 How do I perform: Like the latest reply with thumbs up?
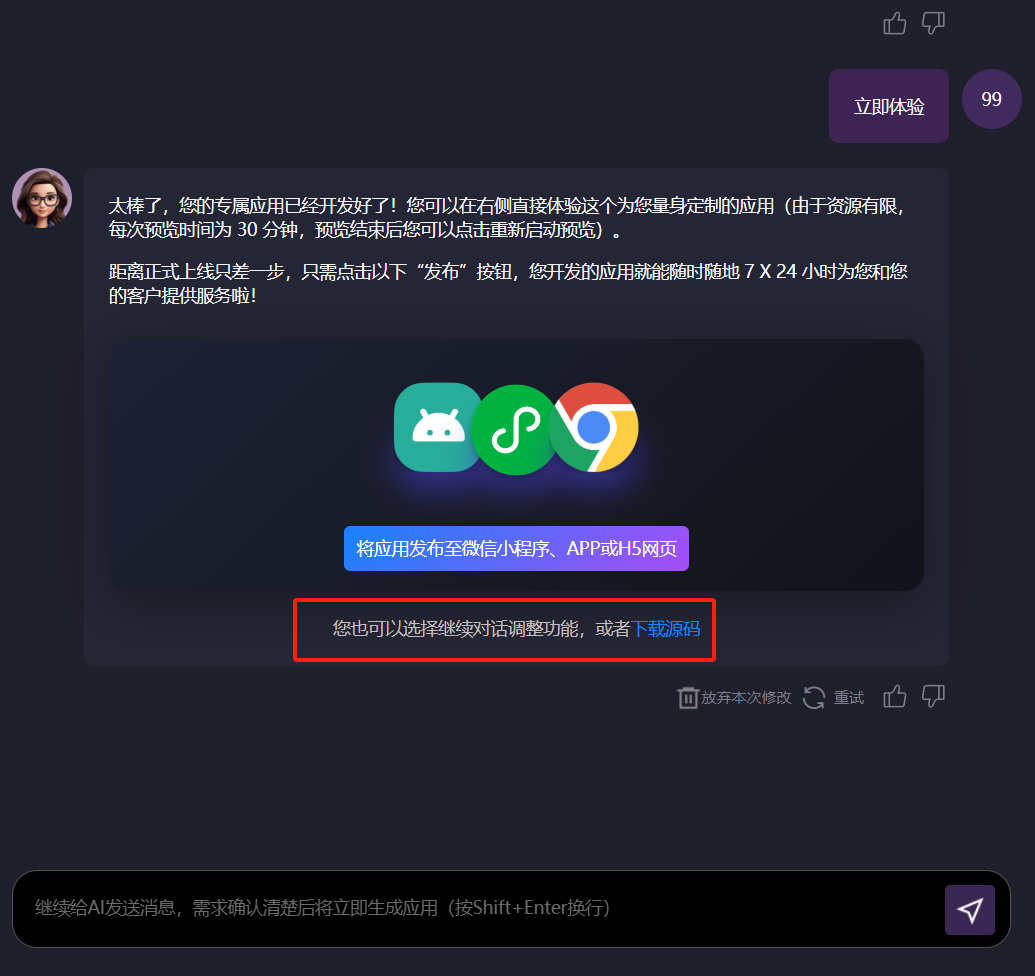(894, 696)
